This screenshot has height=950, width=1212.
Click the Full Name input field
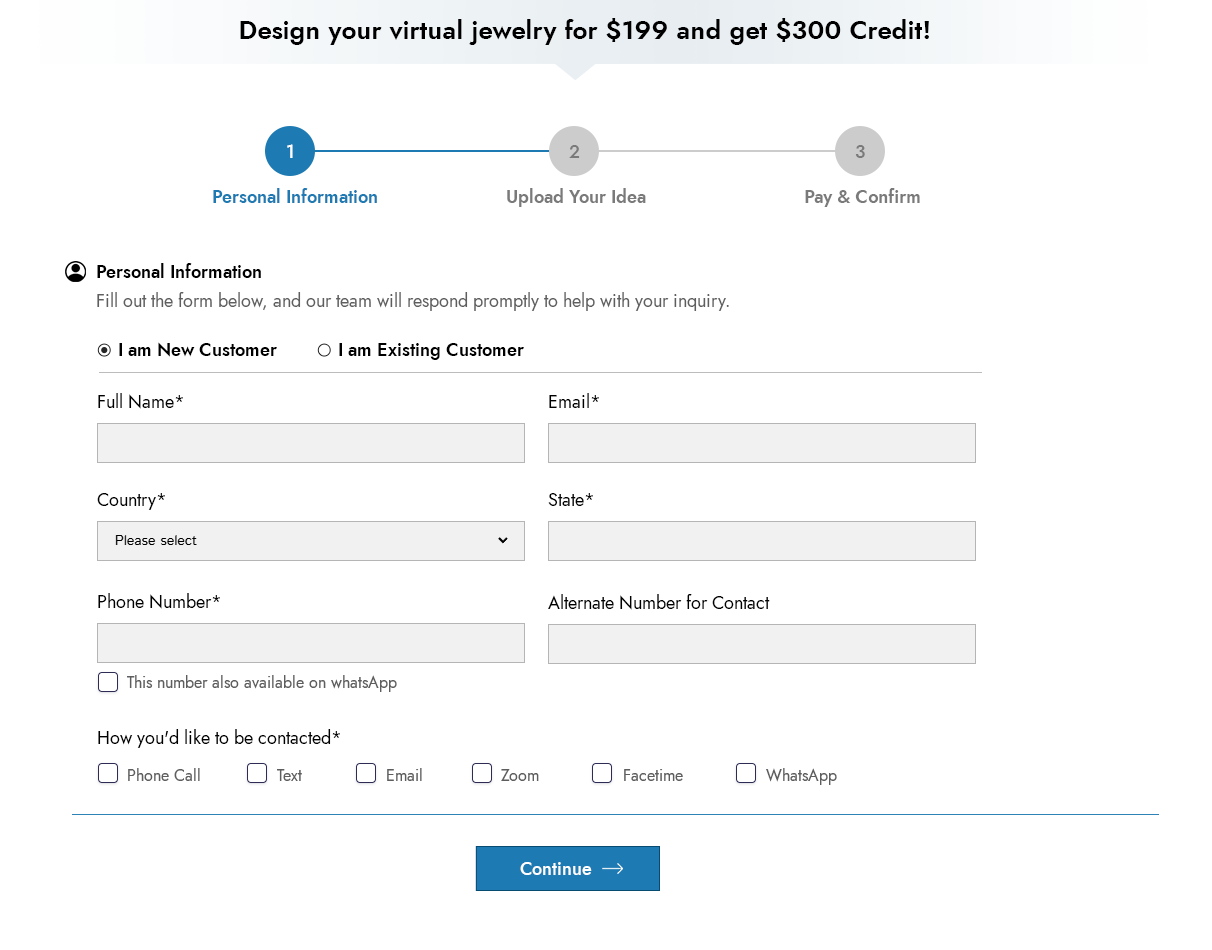[x=311, y=443]
